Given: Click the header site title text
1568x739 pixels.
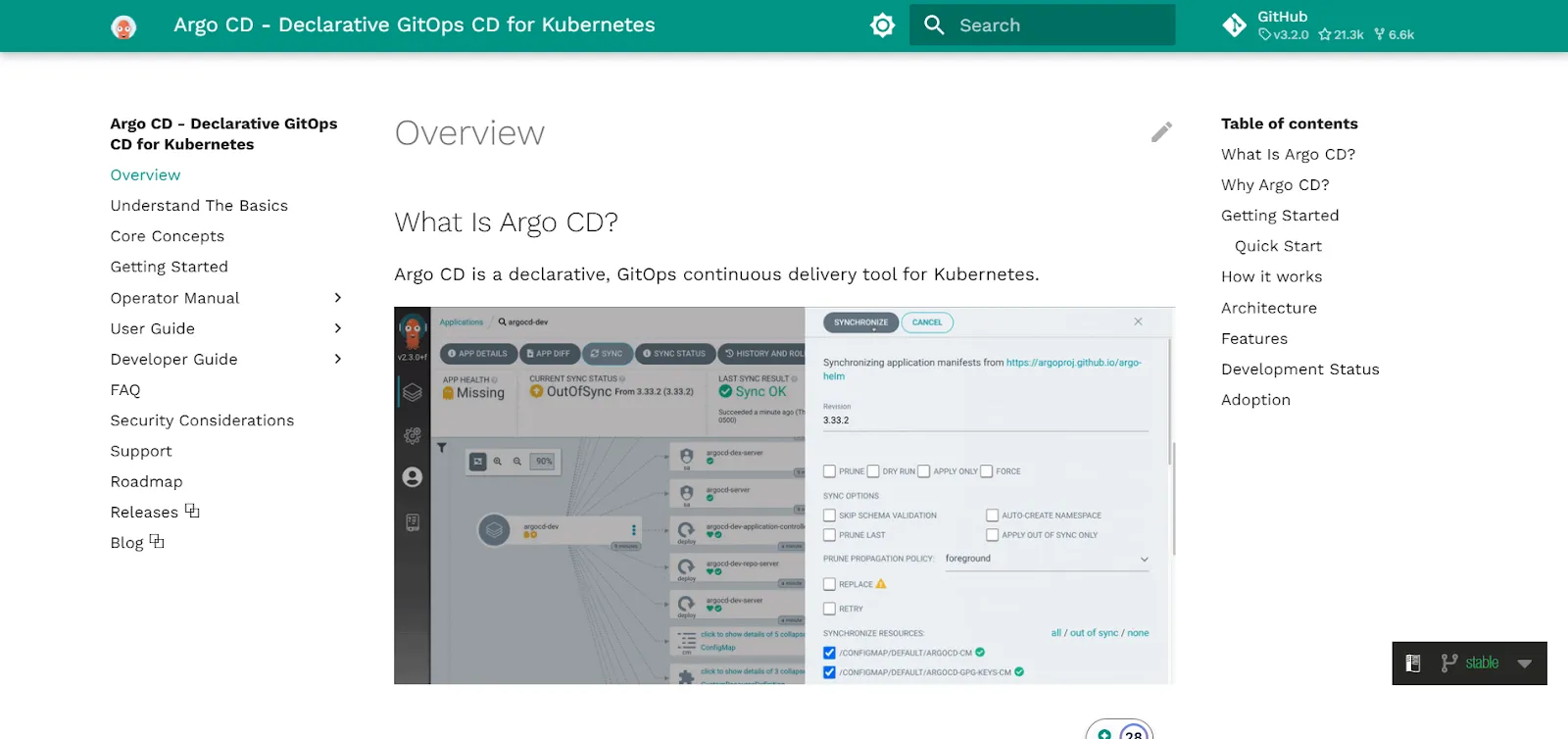Looking at the screenshot, I should (415, 25).
